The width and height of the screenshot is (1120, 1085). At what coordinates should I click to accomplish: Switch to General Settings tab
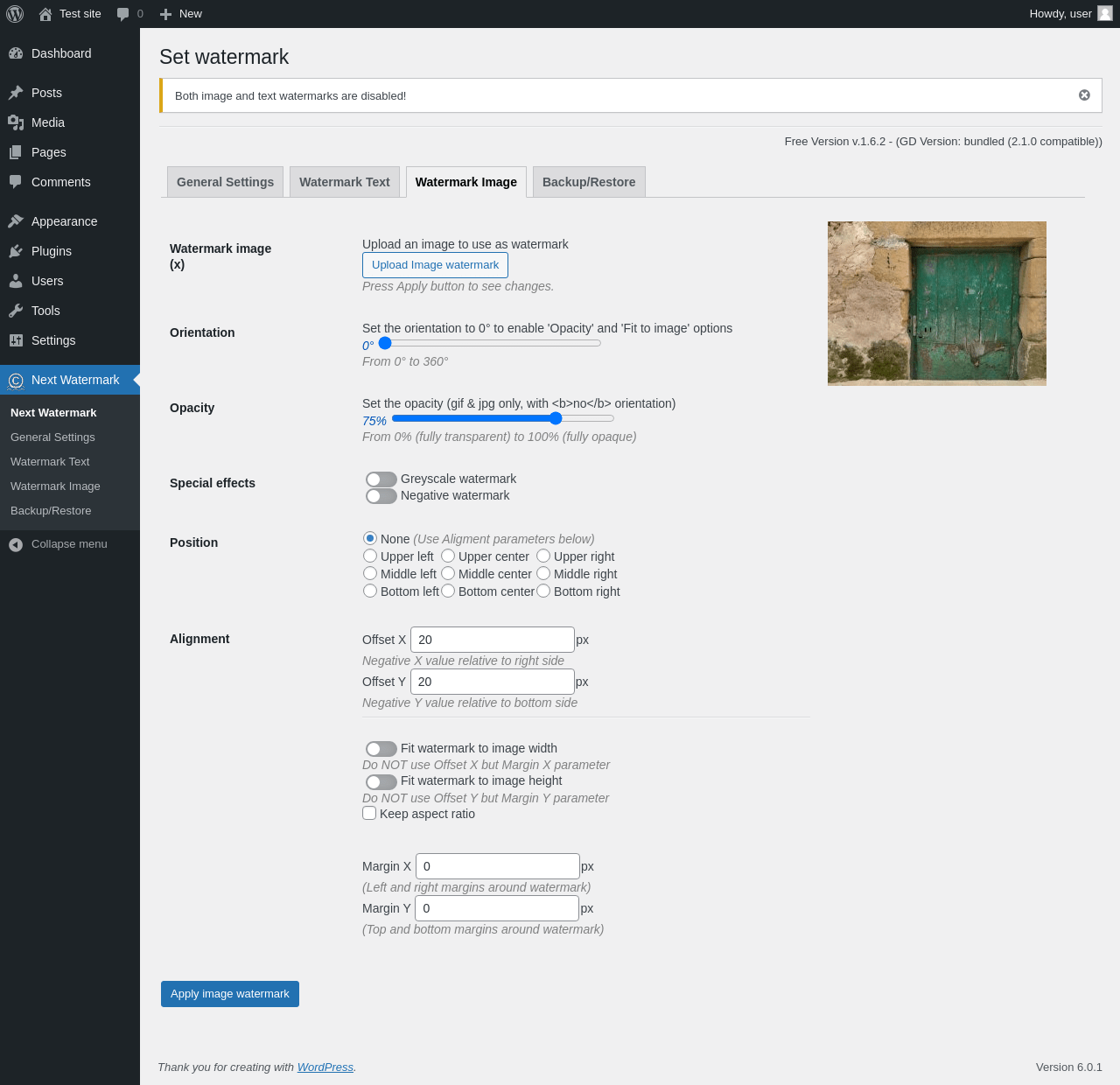click(225, 182)
